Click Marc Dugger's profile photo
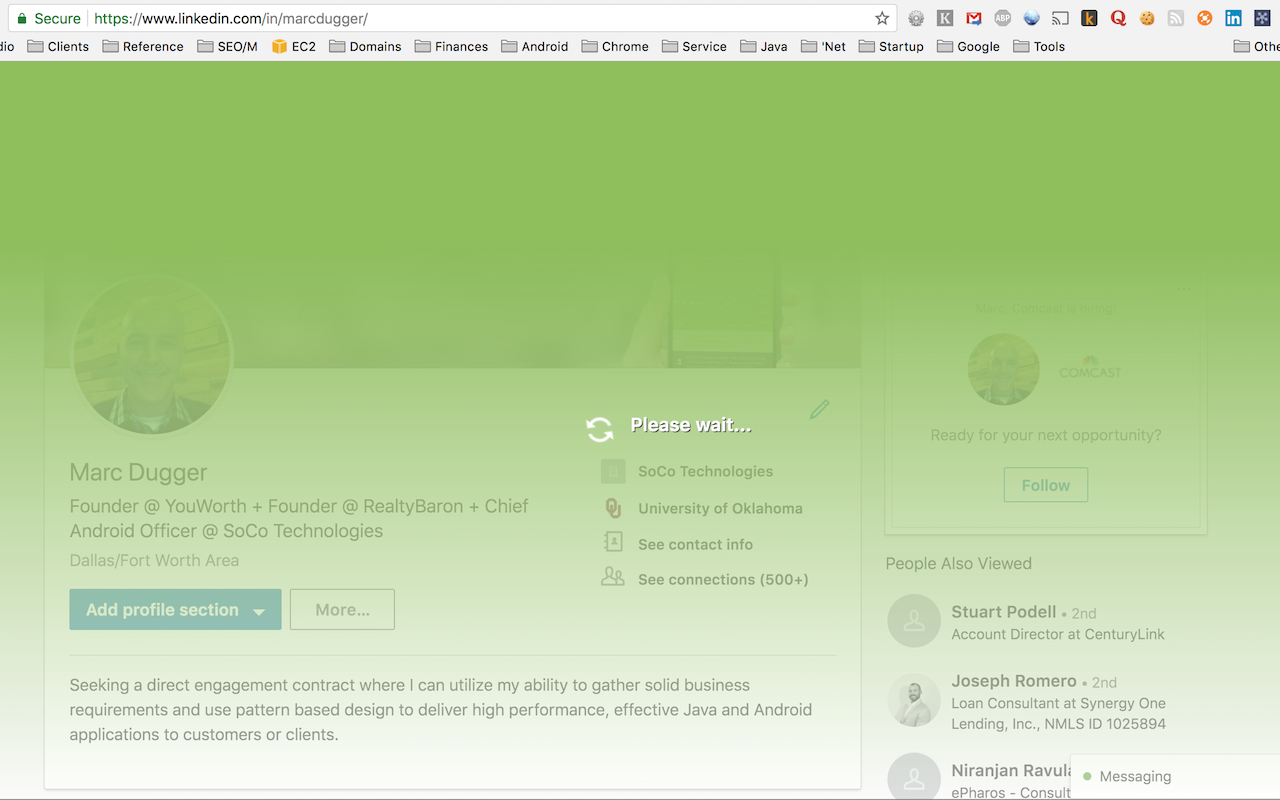This screenshot has width=1280, height=800. [x=152, y=356]
